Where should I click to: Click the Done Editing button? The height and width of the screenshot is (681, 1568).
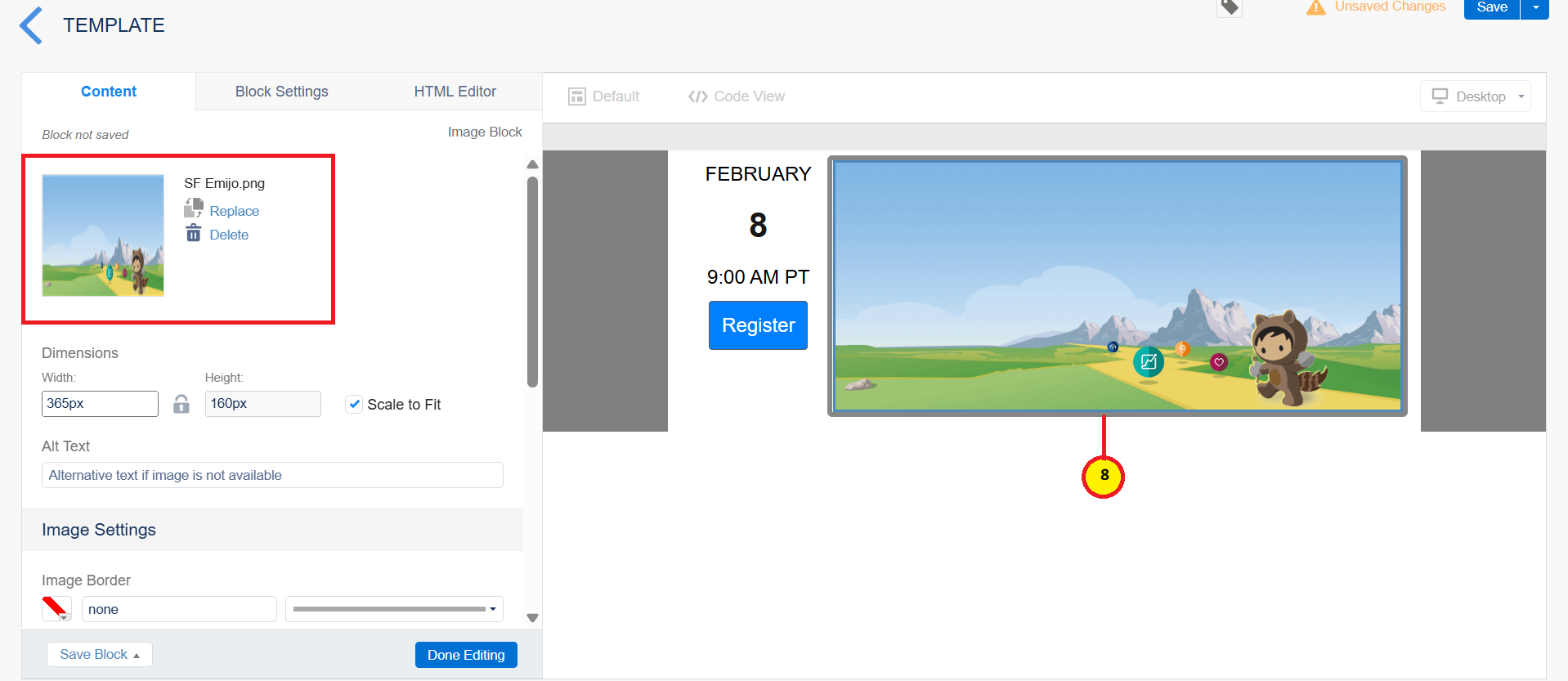466,655
